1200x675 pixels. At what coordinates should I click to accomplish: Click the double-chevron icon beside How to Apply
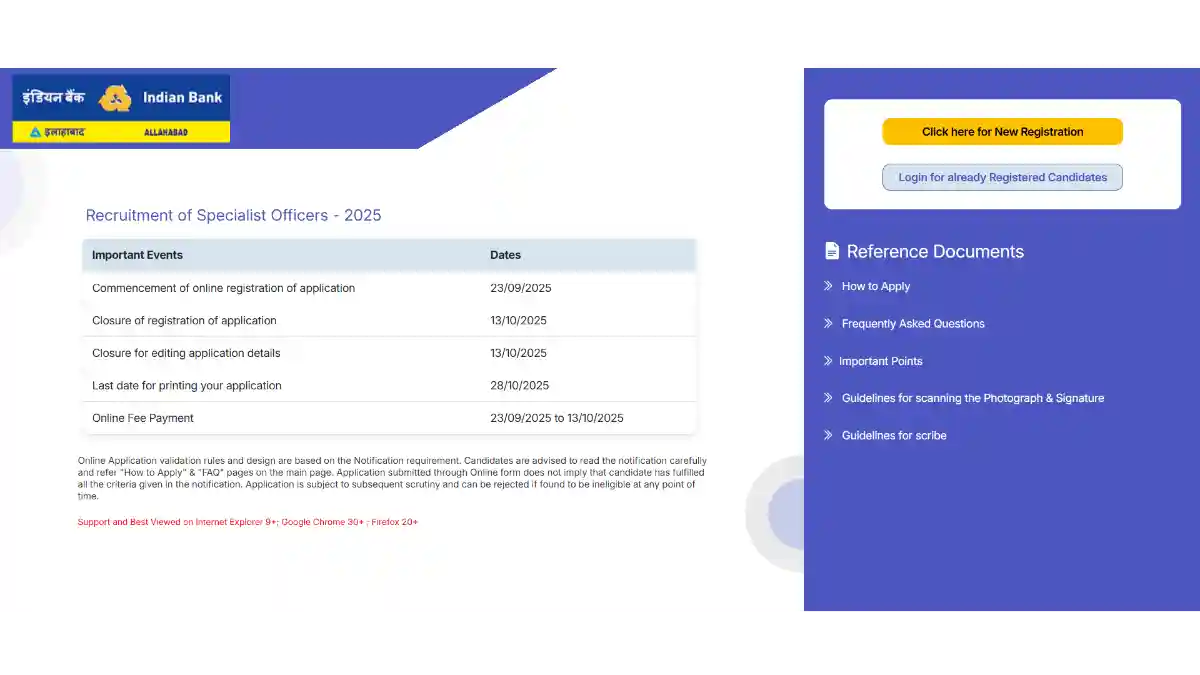pos(828,286)
